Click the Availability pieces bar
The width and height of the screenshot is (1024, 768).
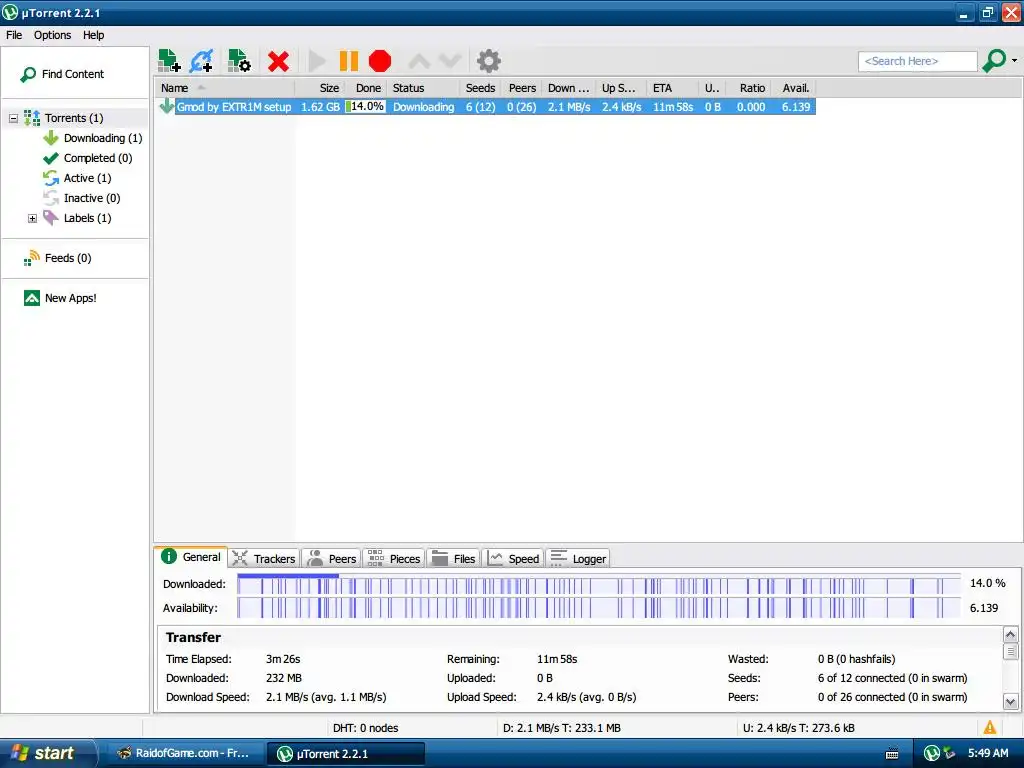coord(599,607)
